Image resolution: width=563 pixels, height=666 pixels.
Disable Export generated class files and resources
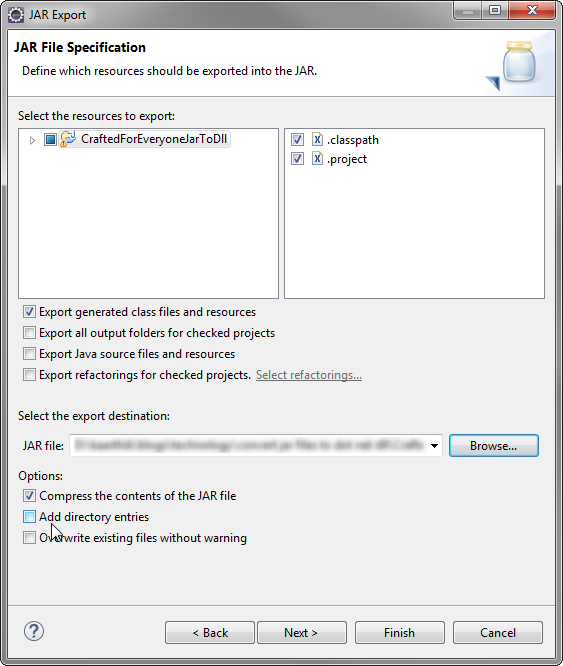[29, 312]
